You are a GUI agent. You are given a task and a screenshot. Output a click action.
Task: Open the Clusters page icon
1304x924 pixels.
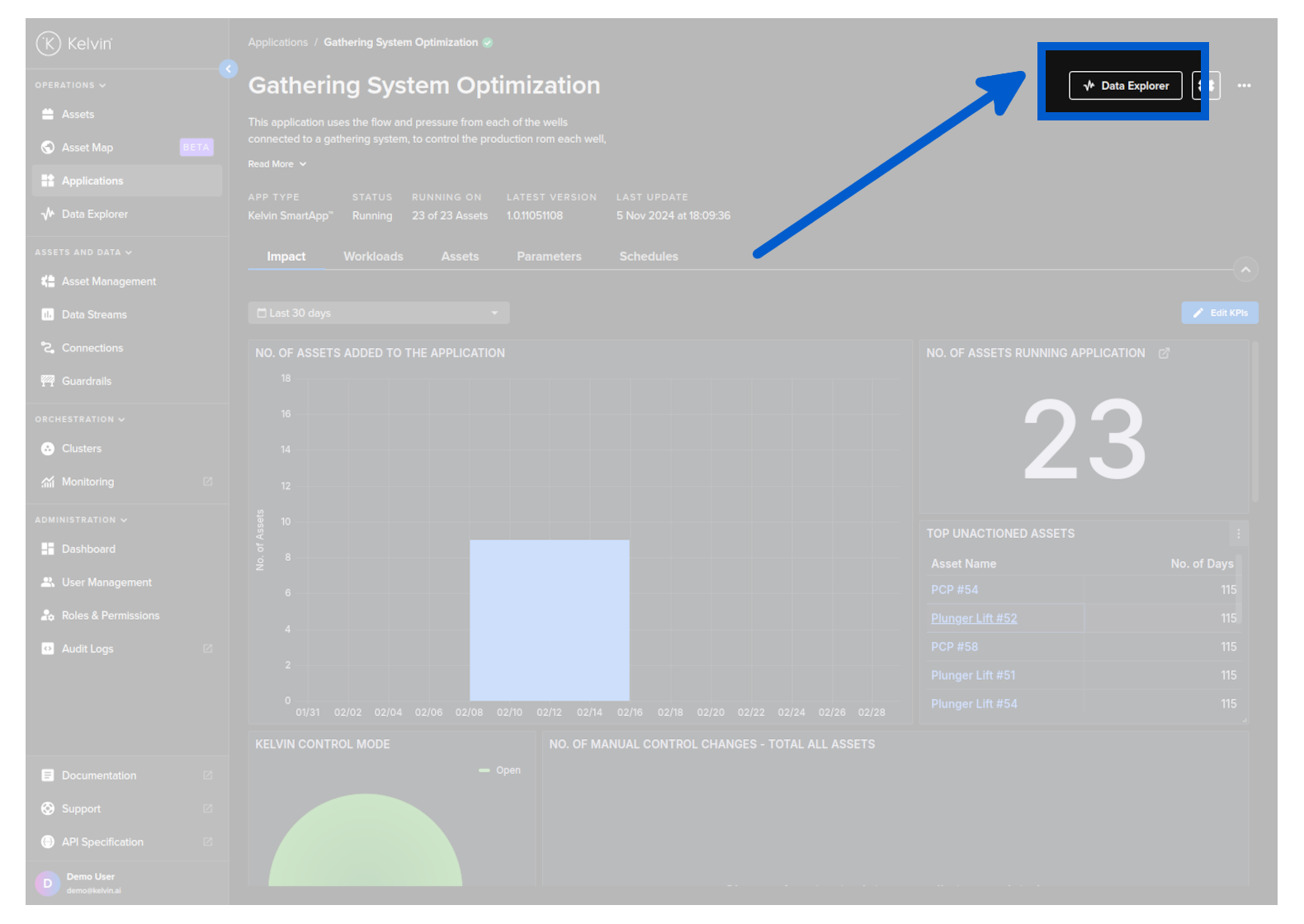(x=48, y=449)
